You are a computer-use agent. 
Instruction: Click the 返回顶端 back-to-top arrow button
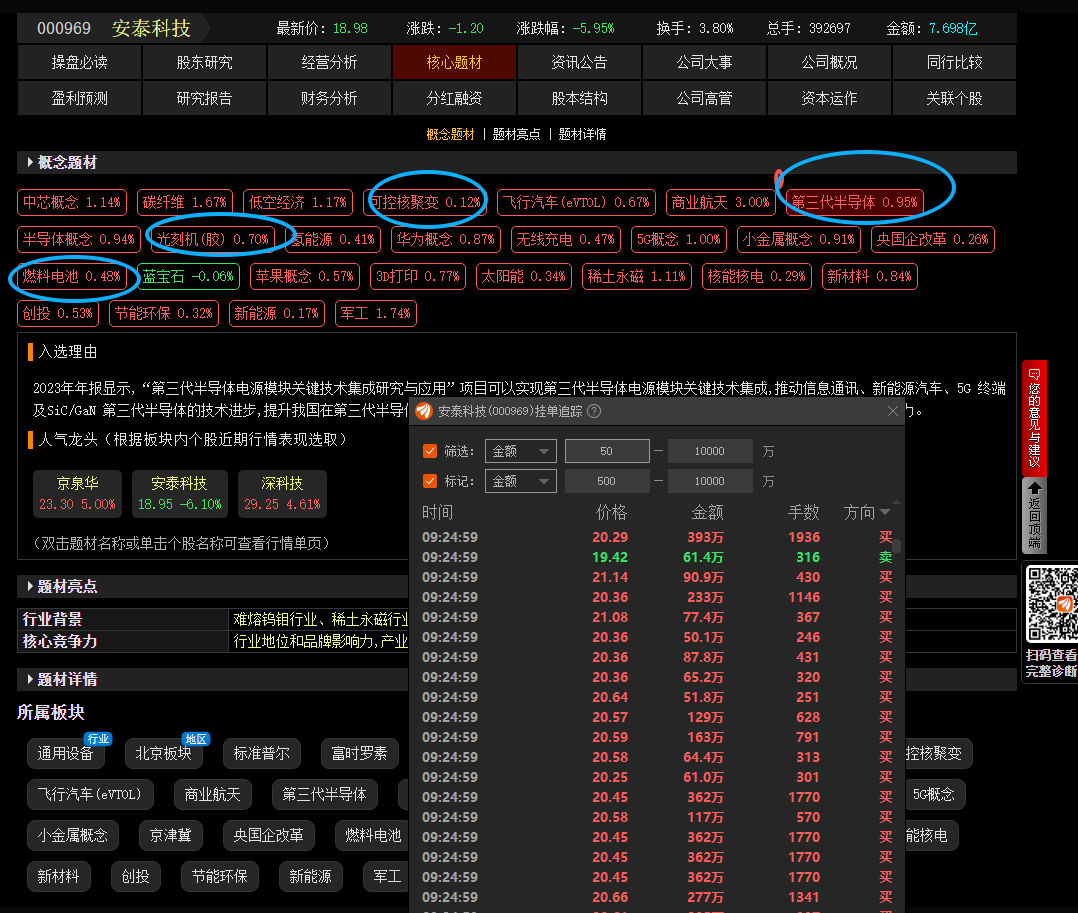coord(1034,514)
